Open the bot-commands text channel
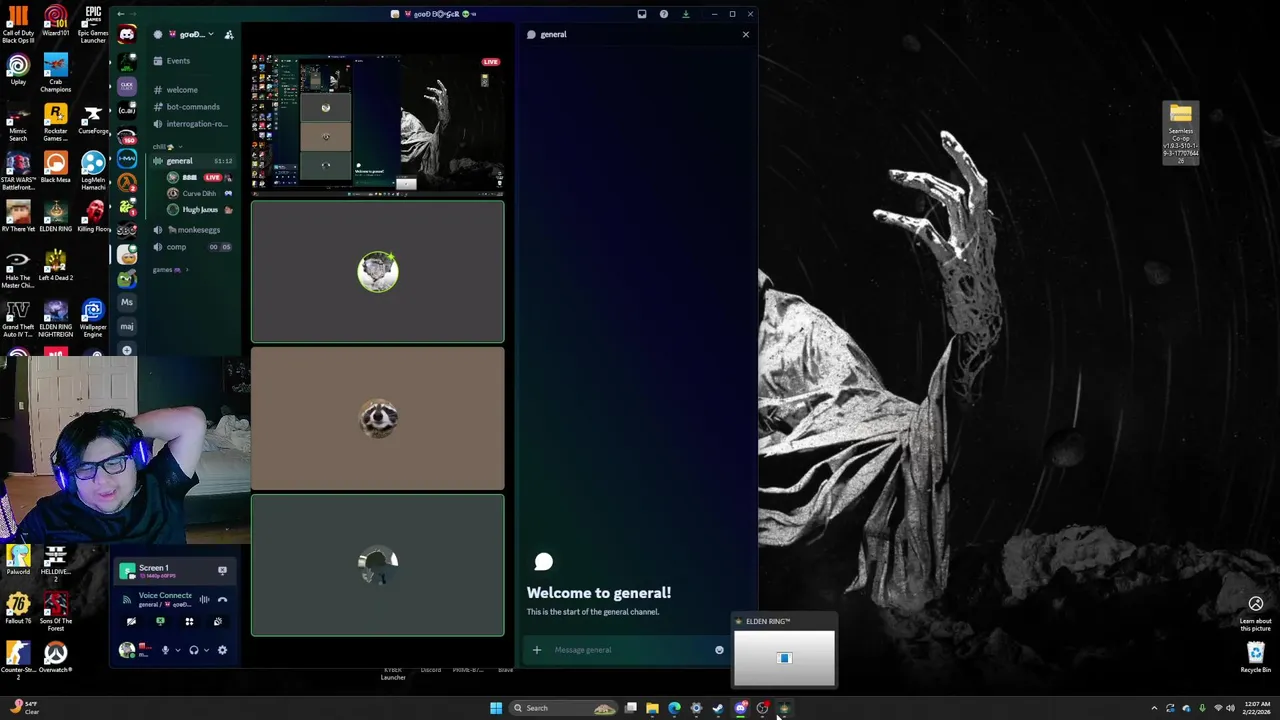Viewport: 1280px width, 720px height. 193,107
